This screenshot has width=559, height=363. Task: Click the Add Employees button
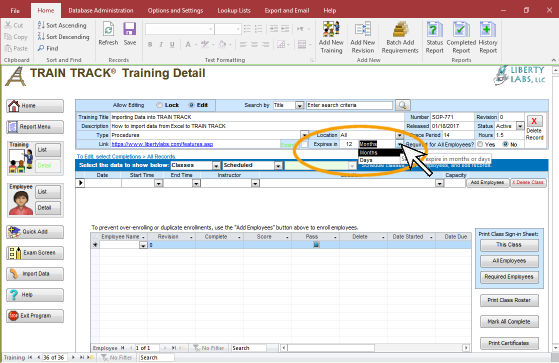[x=487, y=183]
